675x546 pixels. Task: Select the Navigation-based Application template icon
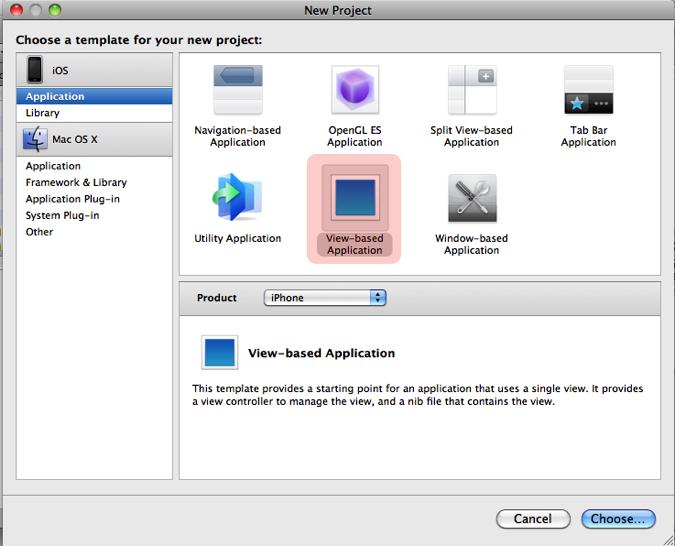click(x=238, y=90)
